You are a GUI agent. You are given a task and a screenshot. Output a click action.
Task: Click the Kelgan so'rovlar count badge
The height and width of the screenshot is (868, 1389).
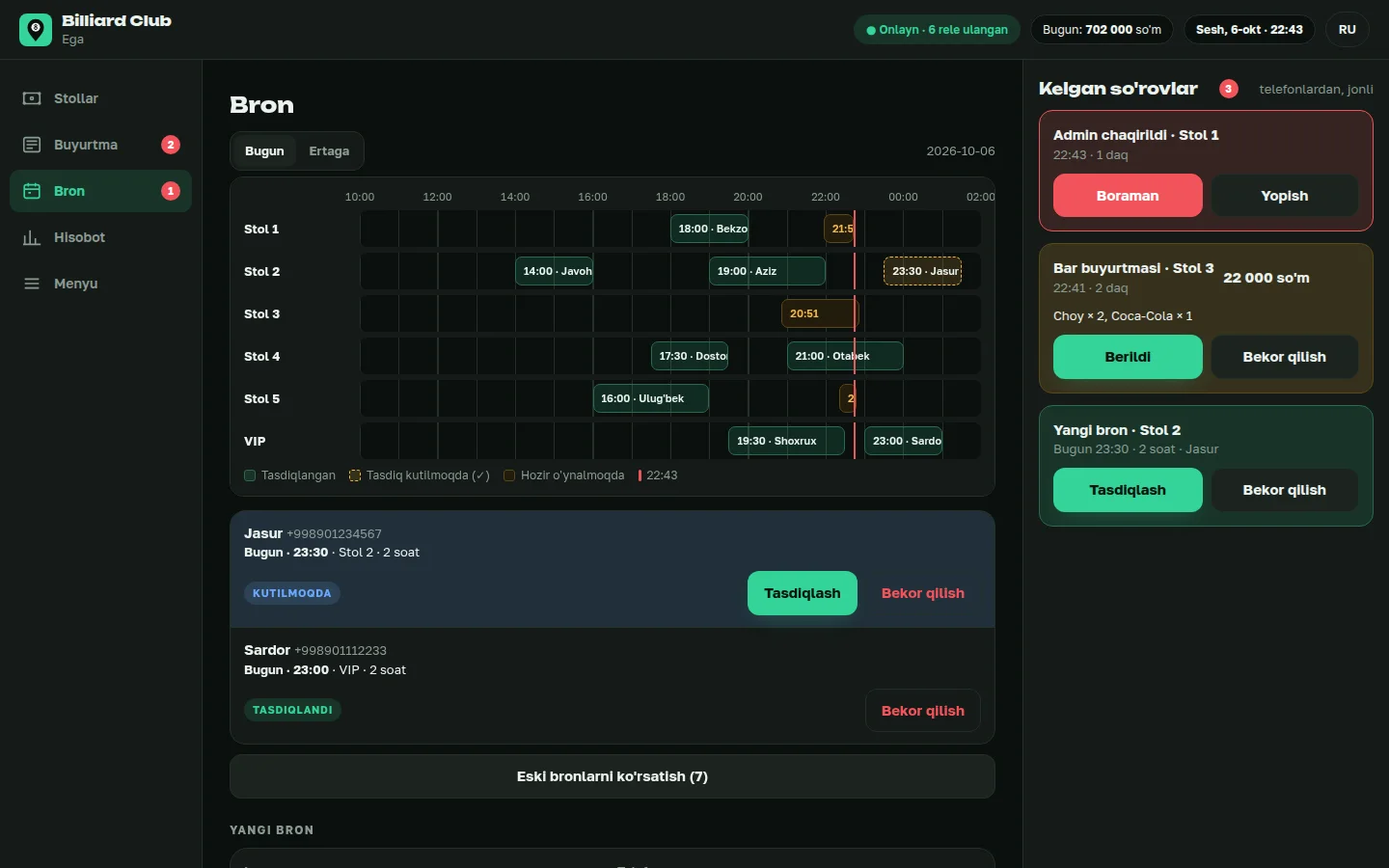(x=1229, y=89)
